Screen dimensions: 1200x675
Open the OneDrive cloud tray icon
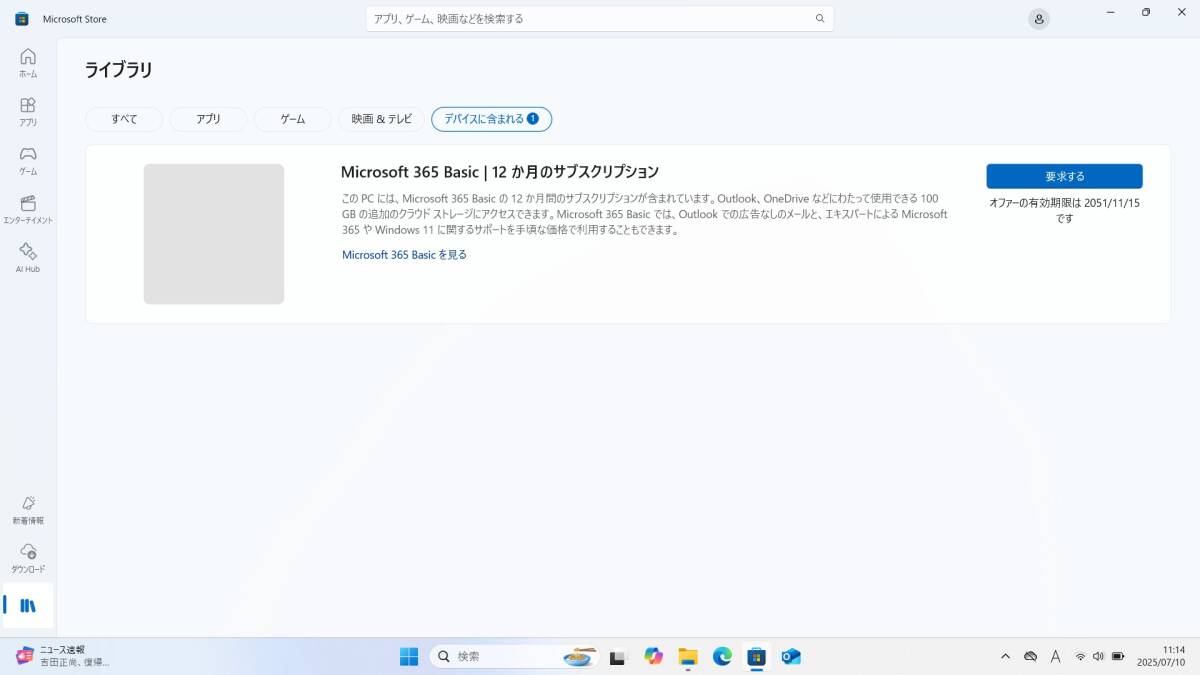[1030, 656]
